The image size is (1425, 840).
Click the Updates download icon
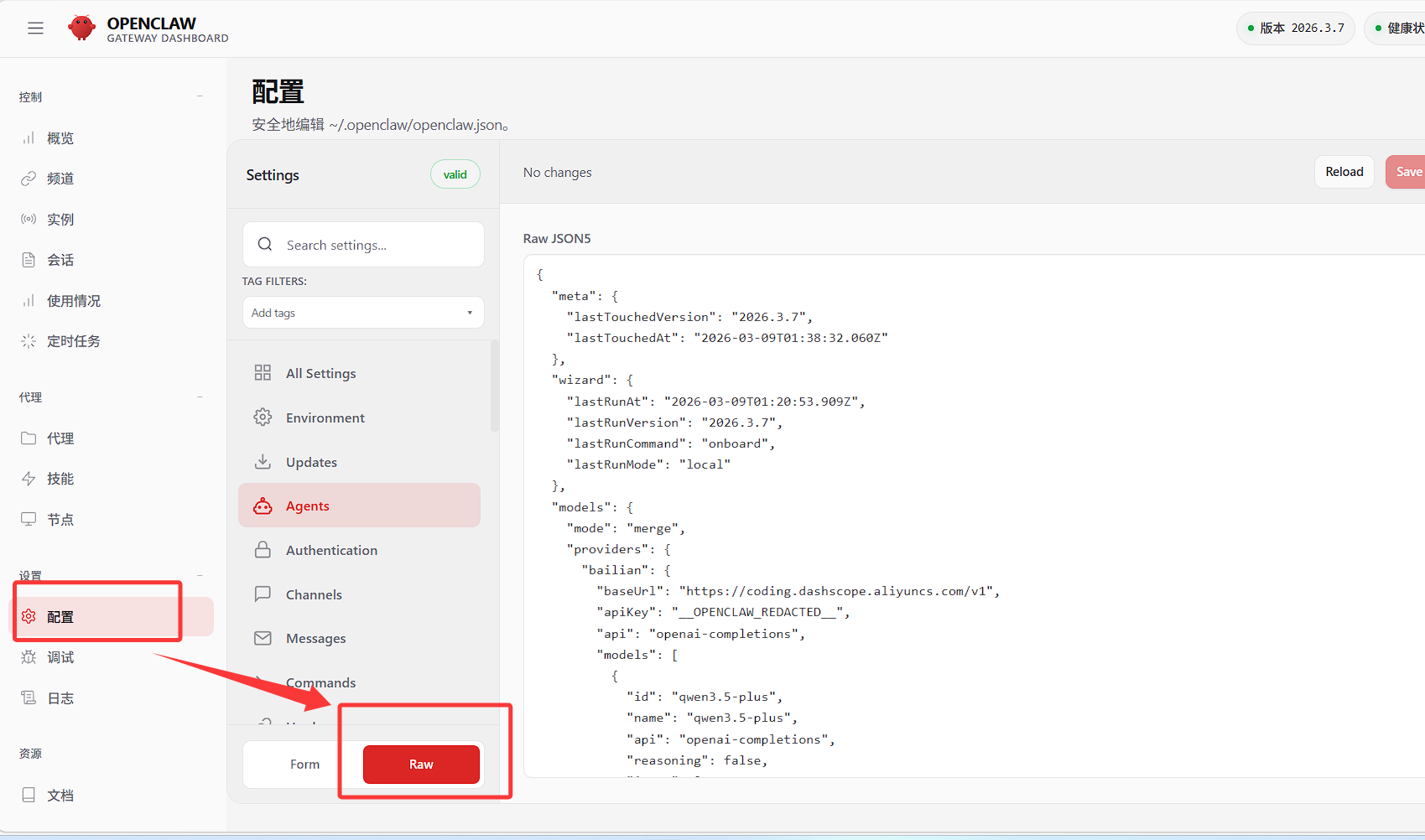point(263,462)
